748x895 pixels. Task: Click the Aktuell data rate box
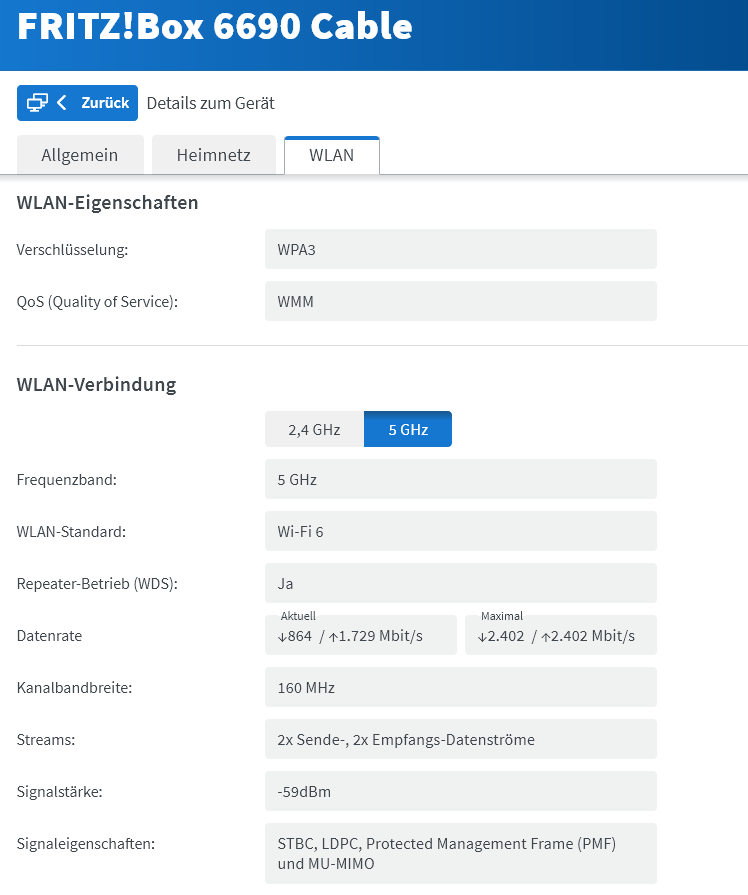[x=360, y=635]
